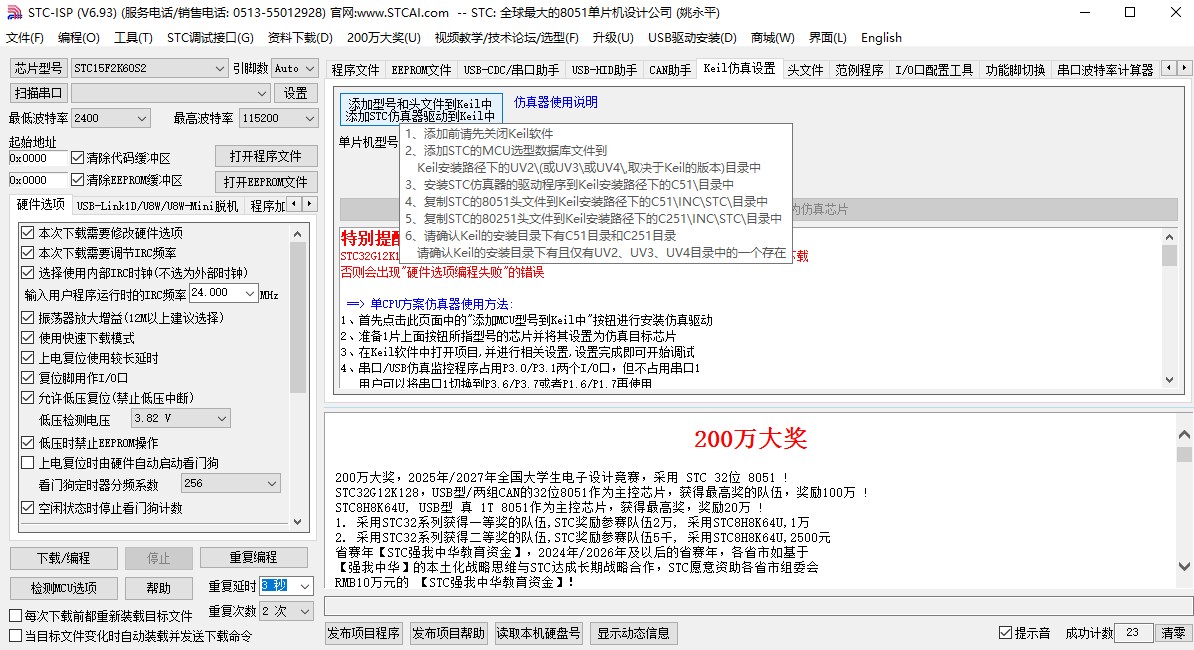This screenshot has height=650, width=1194.
Task: Enable 每次下载前都重新装载目标文件
Action: [x=15, y=616]
